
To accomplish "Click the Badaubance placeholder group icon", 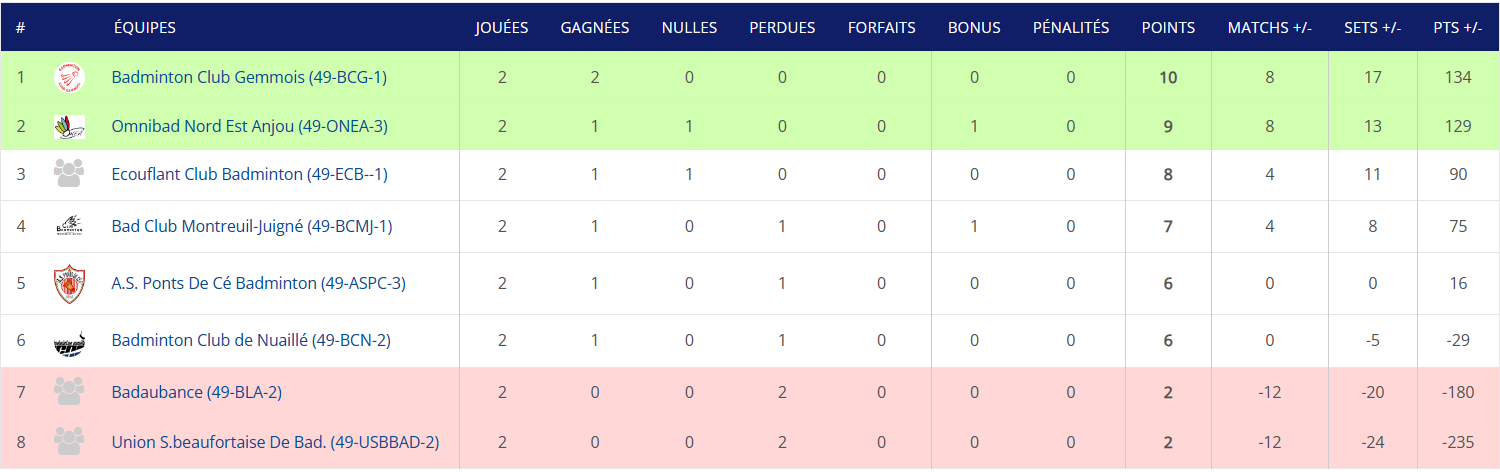I will click(69, 392).
